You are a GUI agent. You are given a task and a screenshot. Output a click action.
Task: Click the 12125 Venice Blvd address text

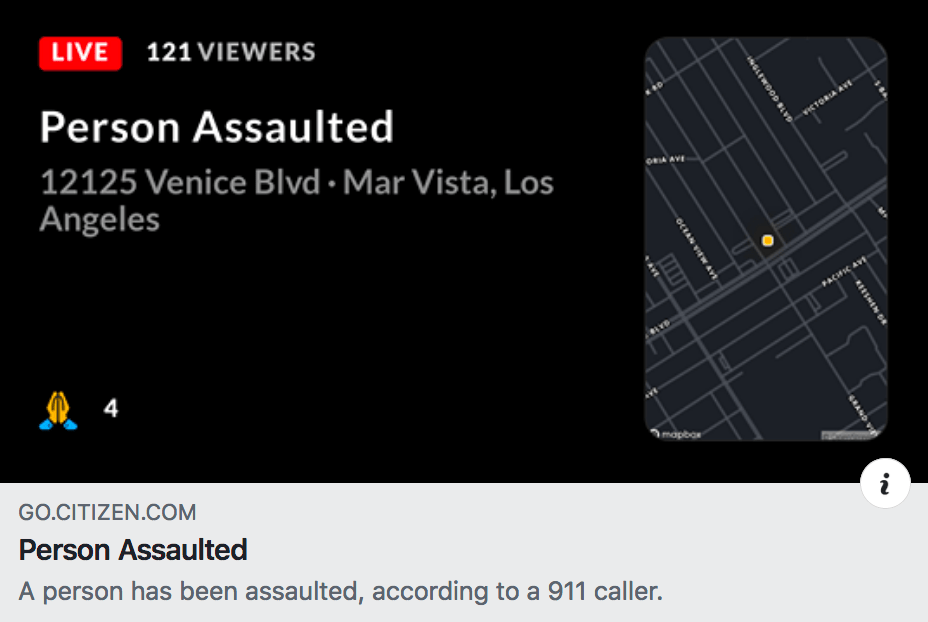coord(180,183)
